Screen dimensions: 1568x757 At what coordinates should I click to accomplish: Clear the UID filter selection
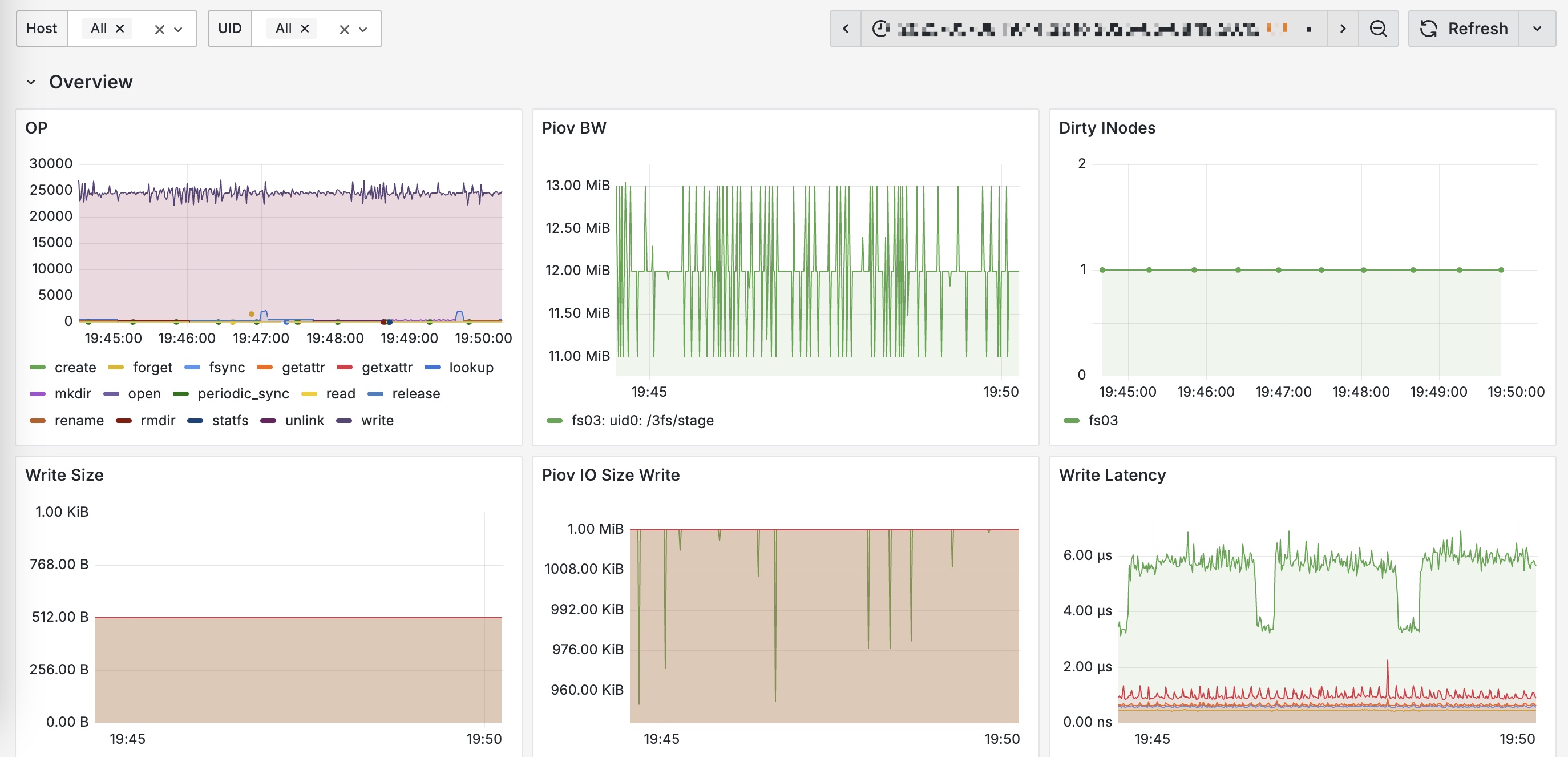click(x=345, y=29)
